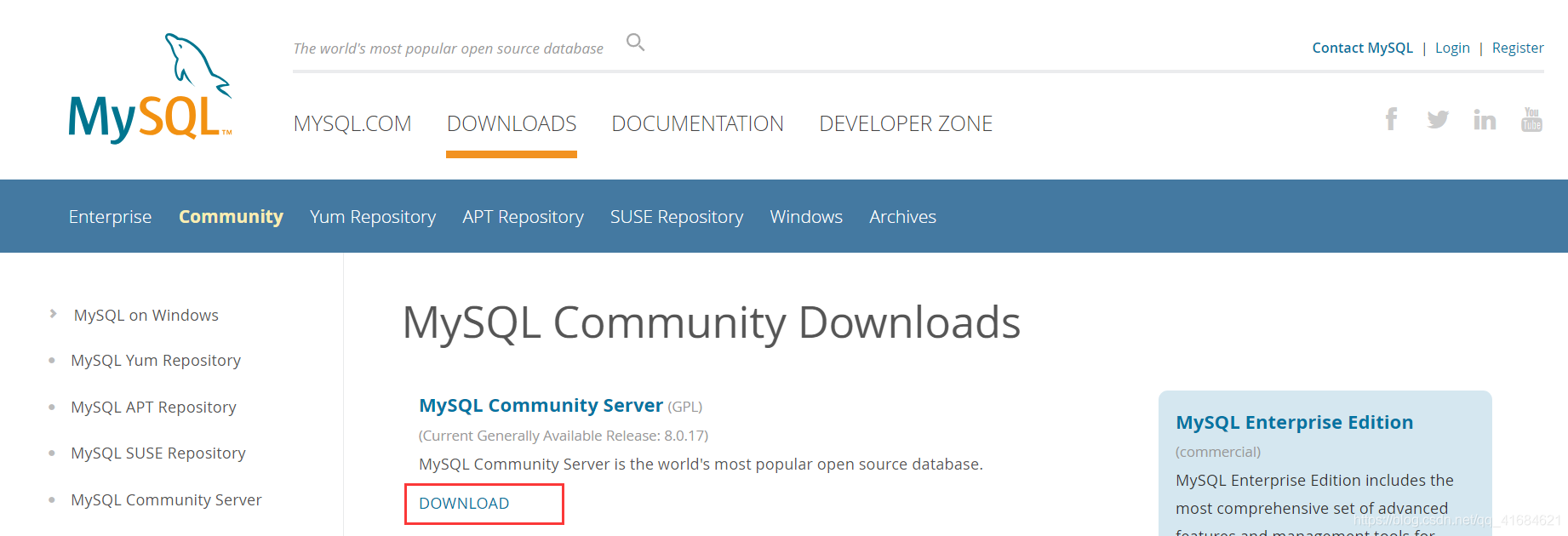
Task: Open APT Repository in blue bar
Action: (523, 217)
